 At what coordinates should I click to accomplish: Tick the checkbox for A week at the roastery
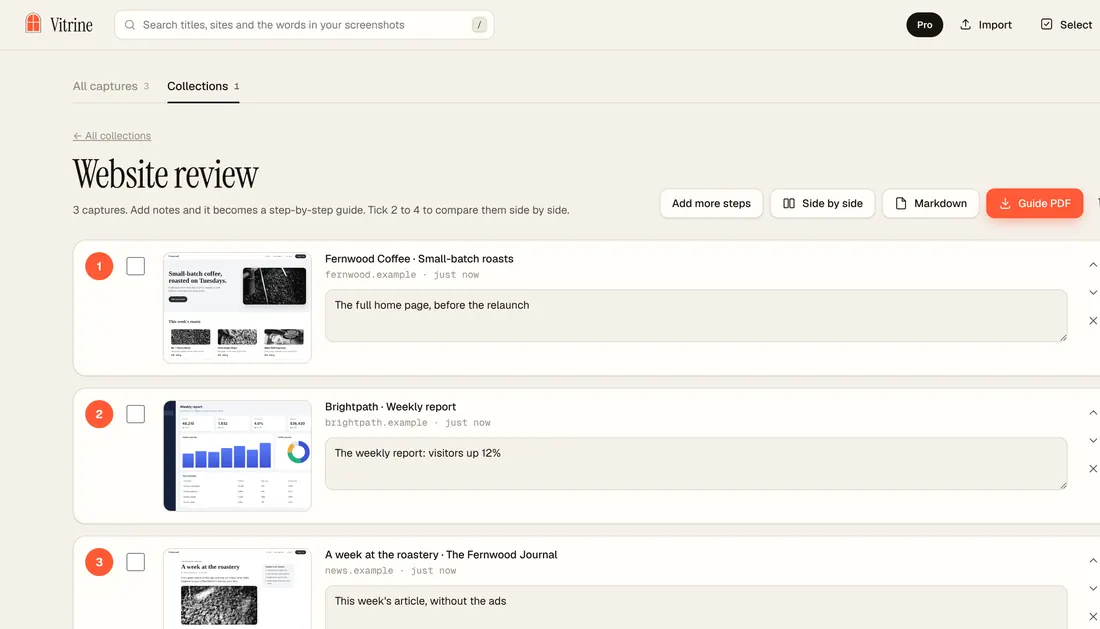coord(135,562)
